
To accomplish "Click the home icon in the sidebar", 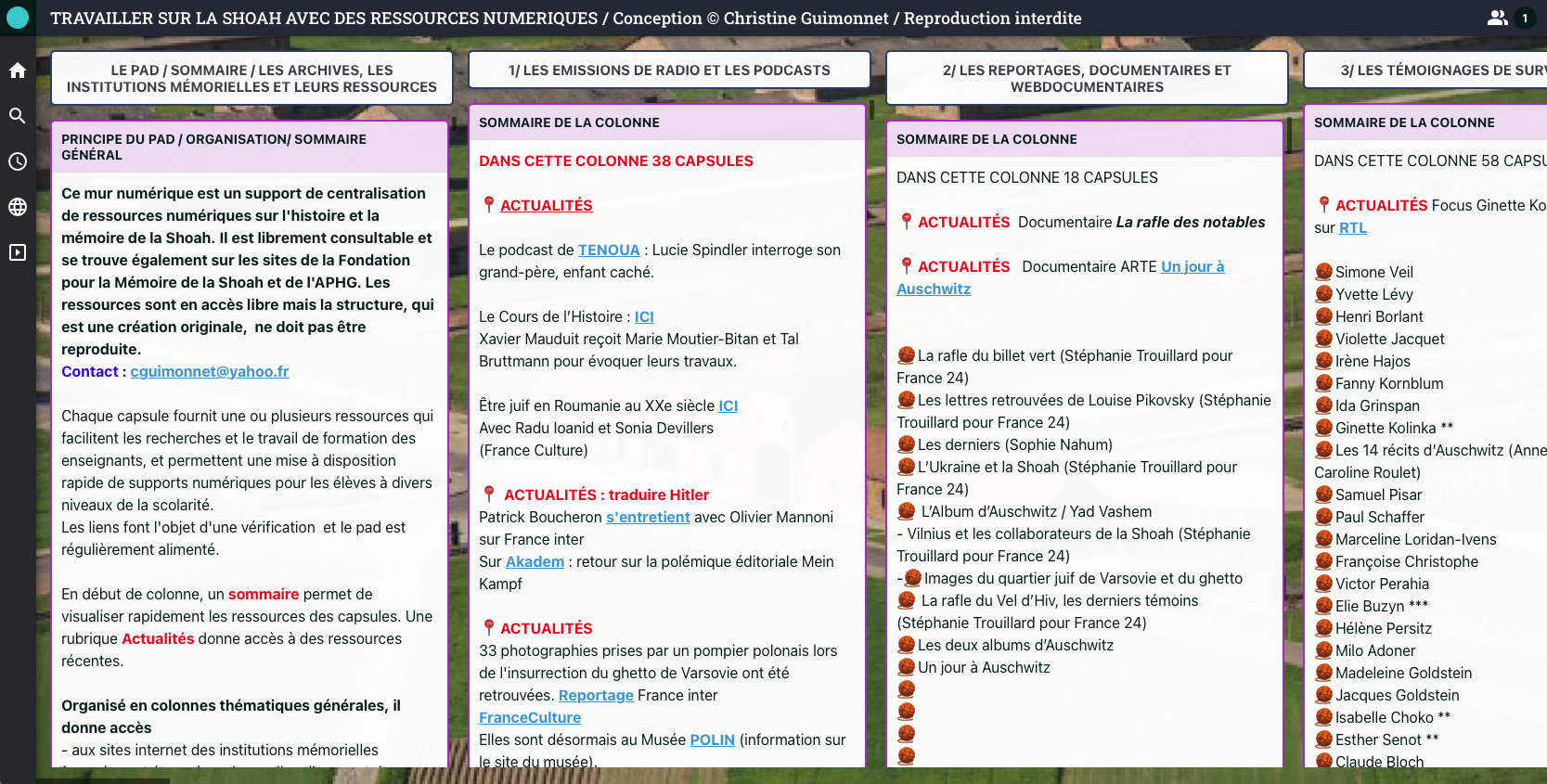I will coord(18,71).
